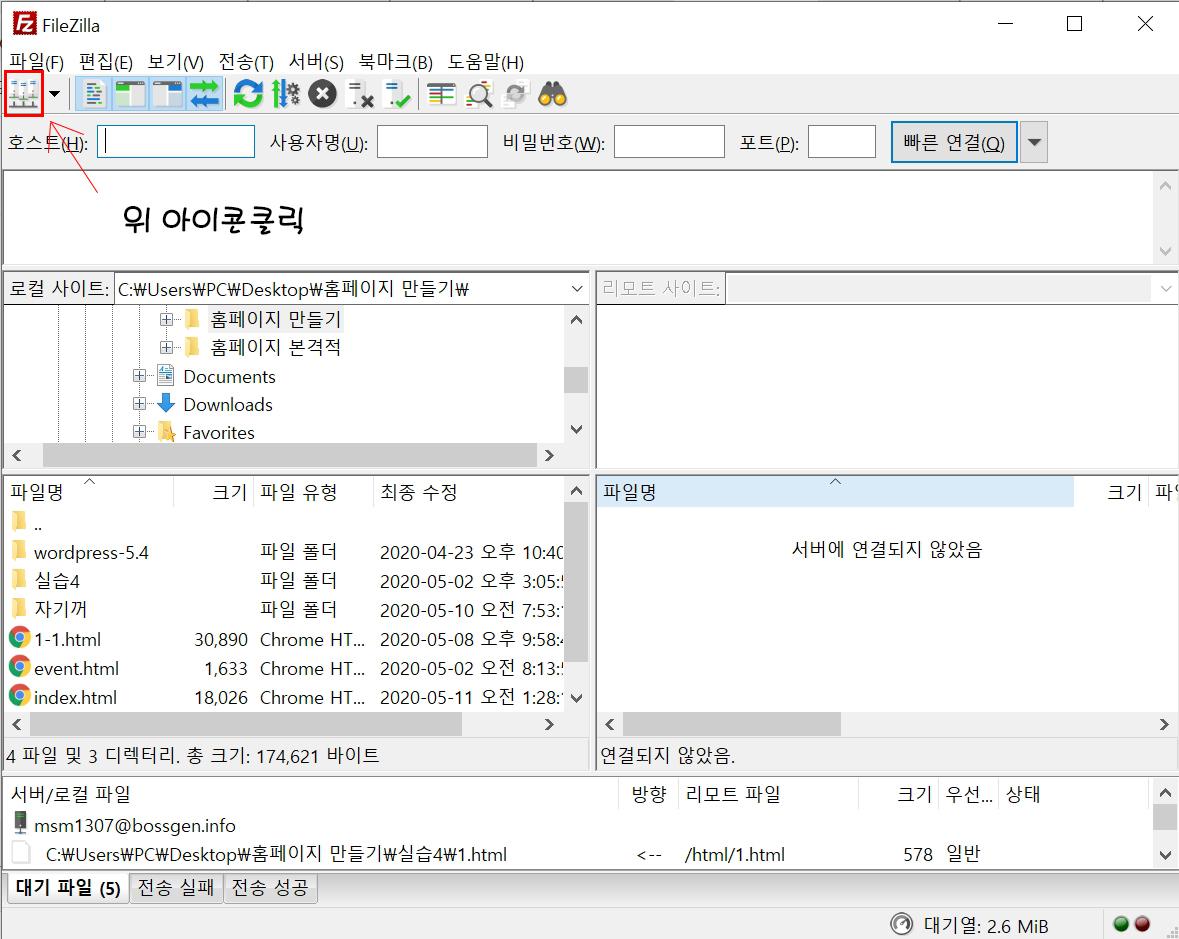
Task: Click the queue speed limit gauge icon
Action: pos(901,925)
